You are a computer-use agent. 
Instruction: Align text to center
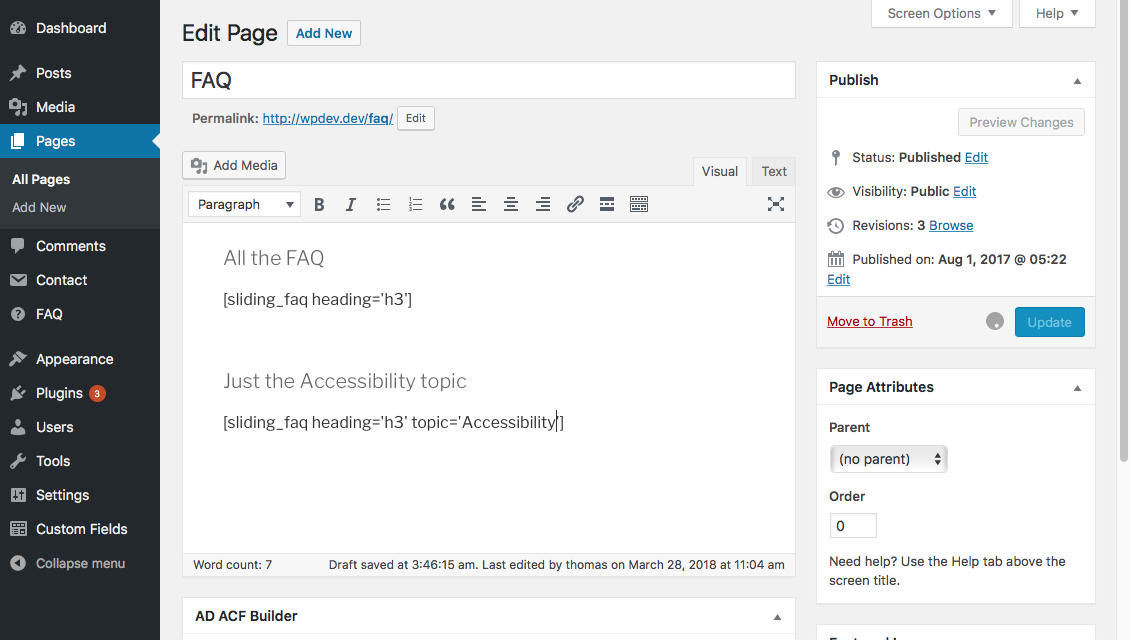click(511, 205)
